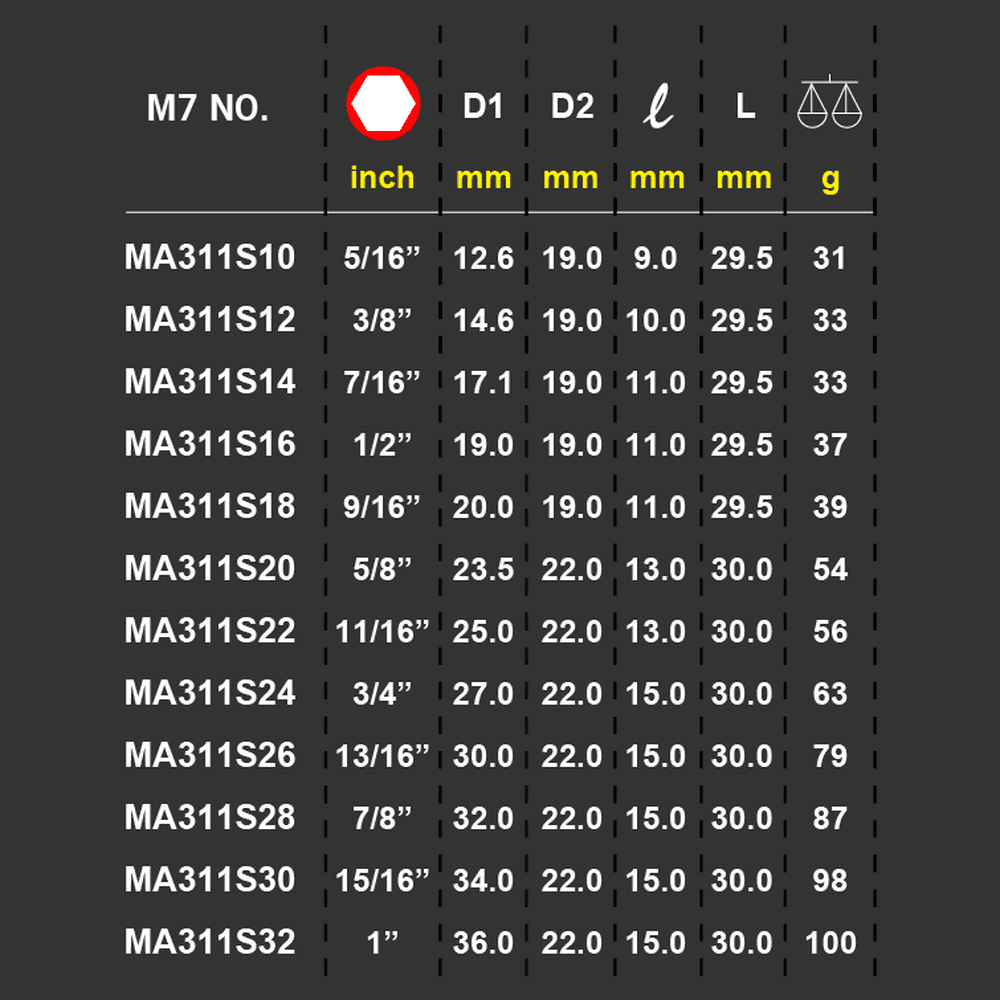This screenshot has height=1000, width=1000.
Task: Click the 11/16" size value
Action: pyautogui.click(x=382, y=632)
